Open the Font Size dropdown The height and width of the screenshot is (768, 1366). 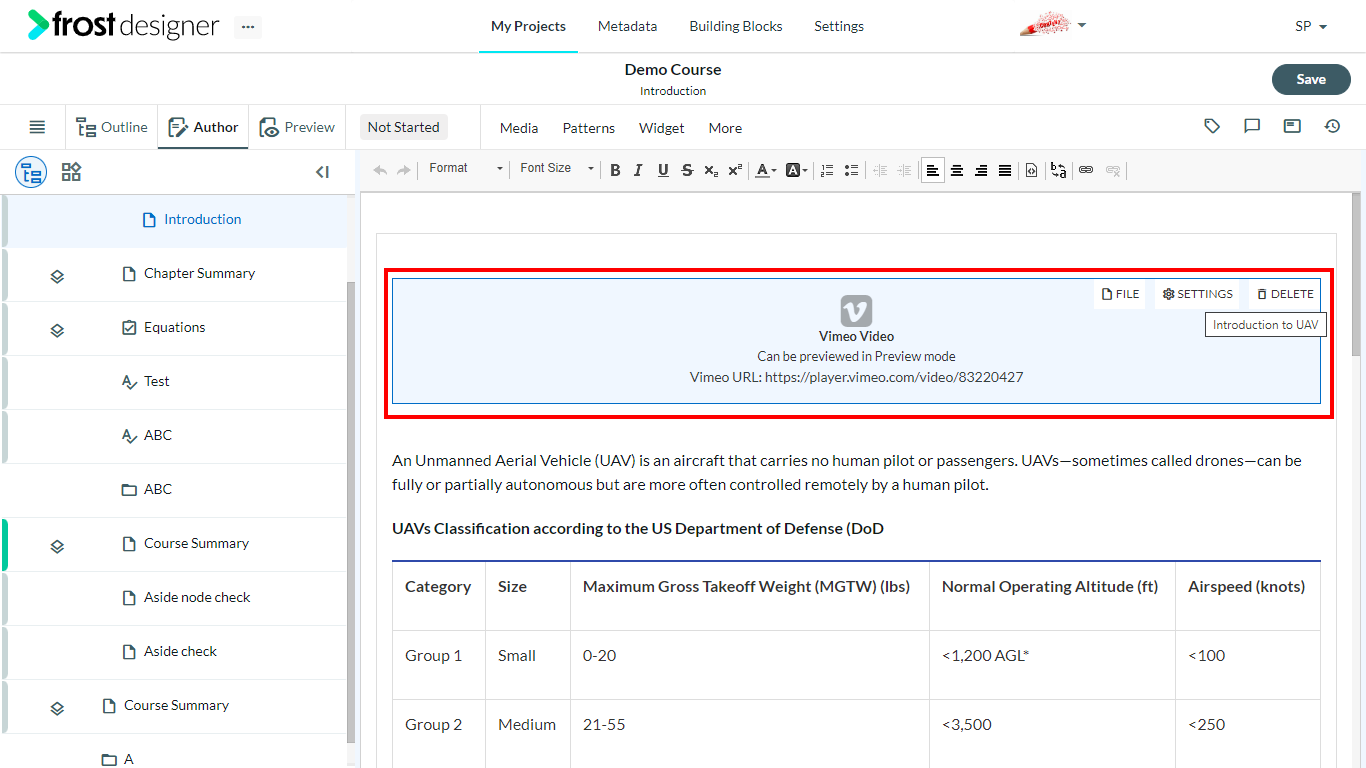[557, 169]
